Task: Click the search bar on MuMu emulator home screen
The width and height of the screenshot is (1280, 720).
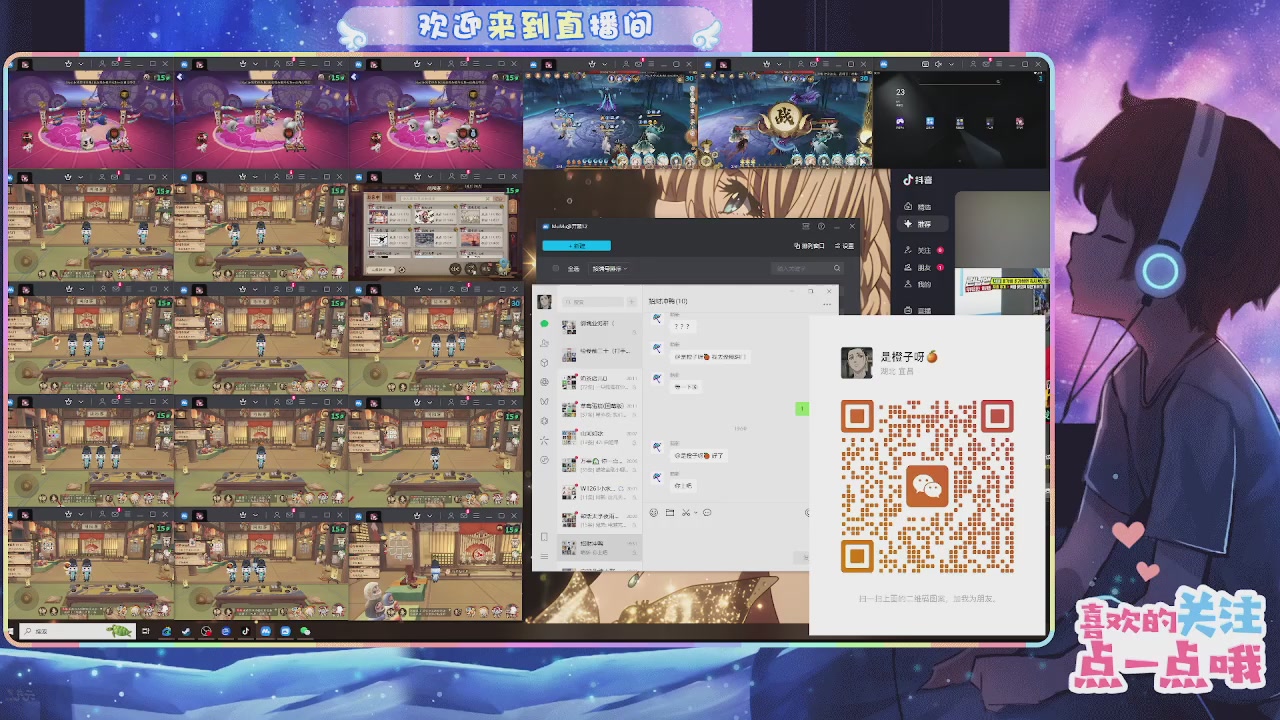Action: pos(960,82)
